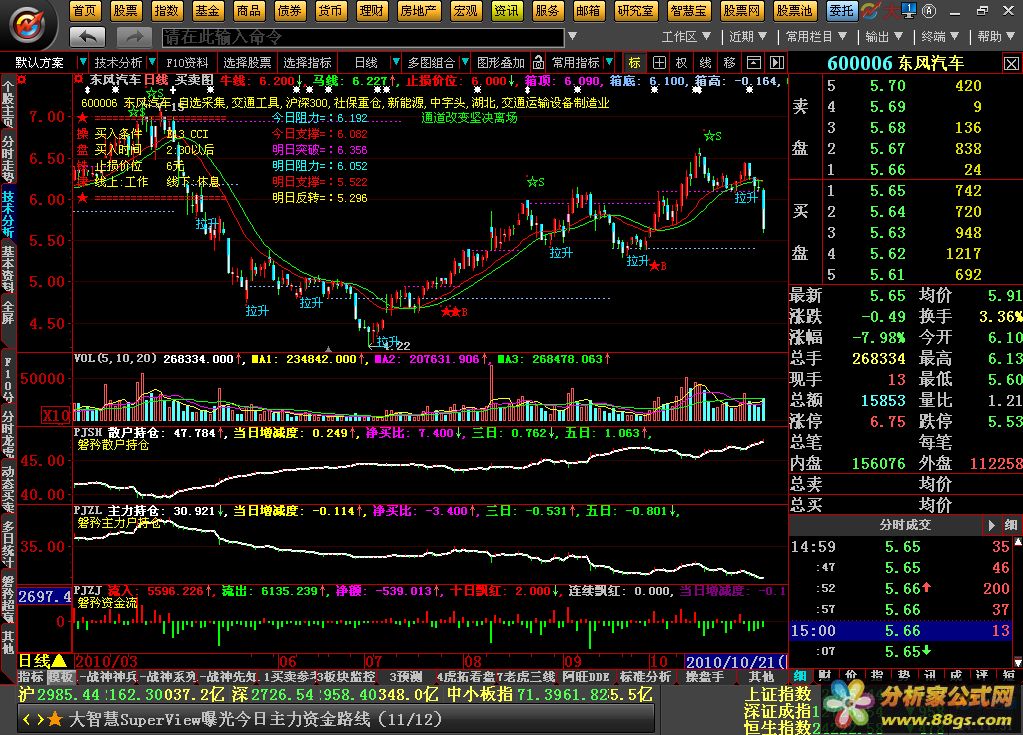This screenshot has height=735, width=1023.
Task: Open the 日线 period dropdown arrow
Action: (x=395, y=63)
